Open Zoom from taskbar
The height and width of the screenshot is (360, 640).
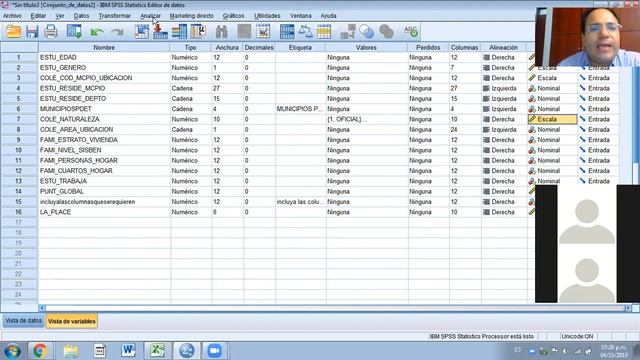pos(214,351)
